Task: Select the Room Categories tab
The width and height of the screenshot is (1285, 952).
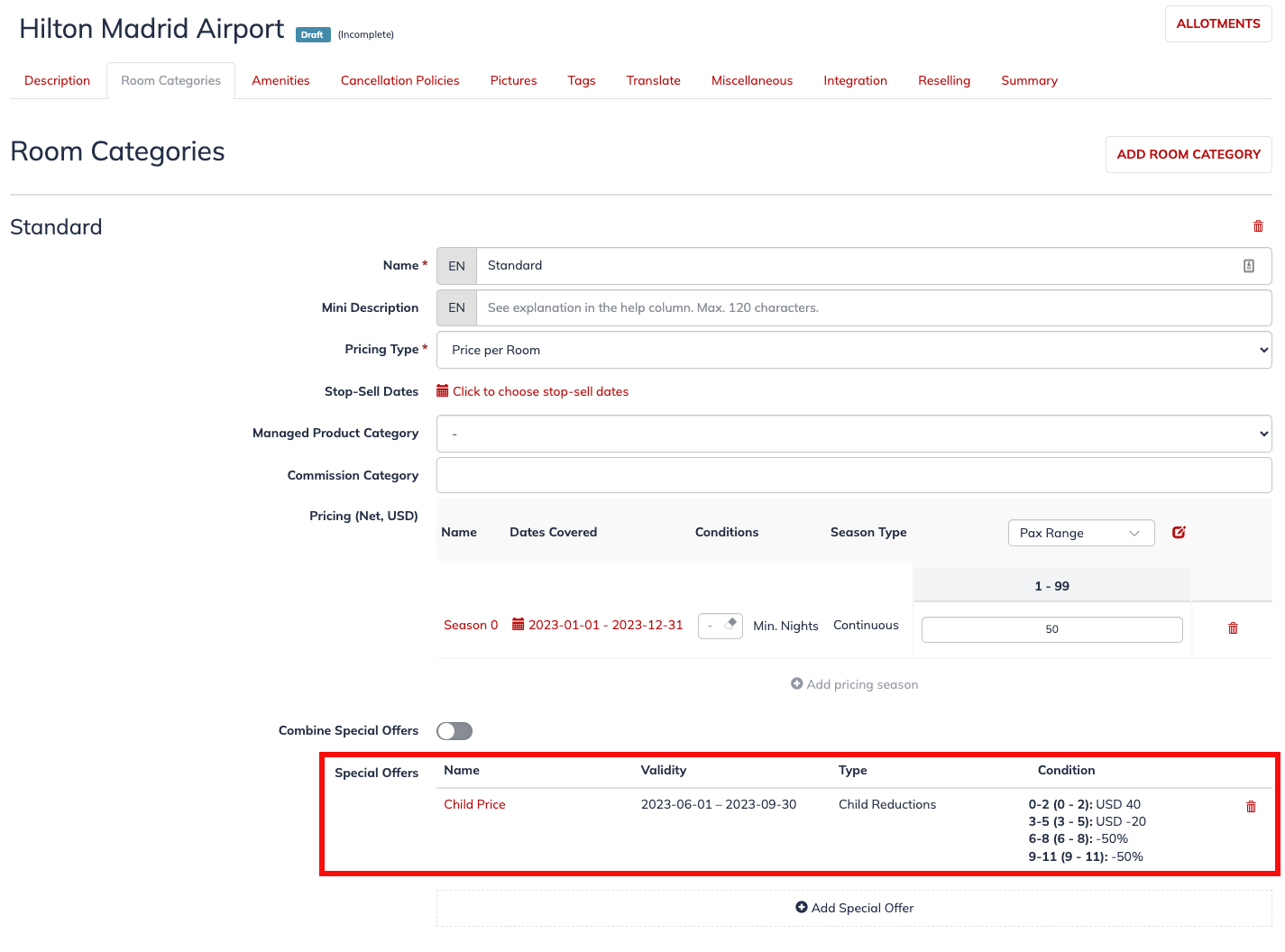Action: (170, 80)
